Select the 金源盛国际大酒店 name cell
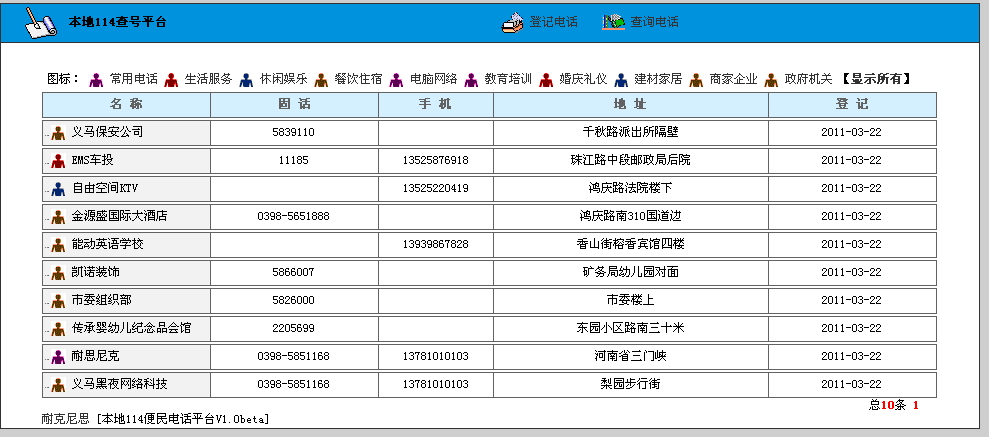989x437 pixels. pos(126,216)
